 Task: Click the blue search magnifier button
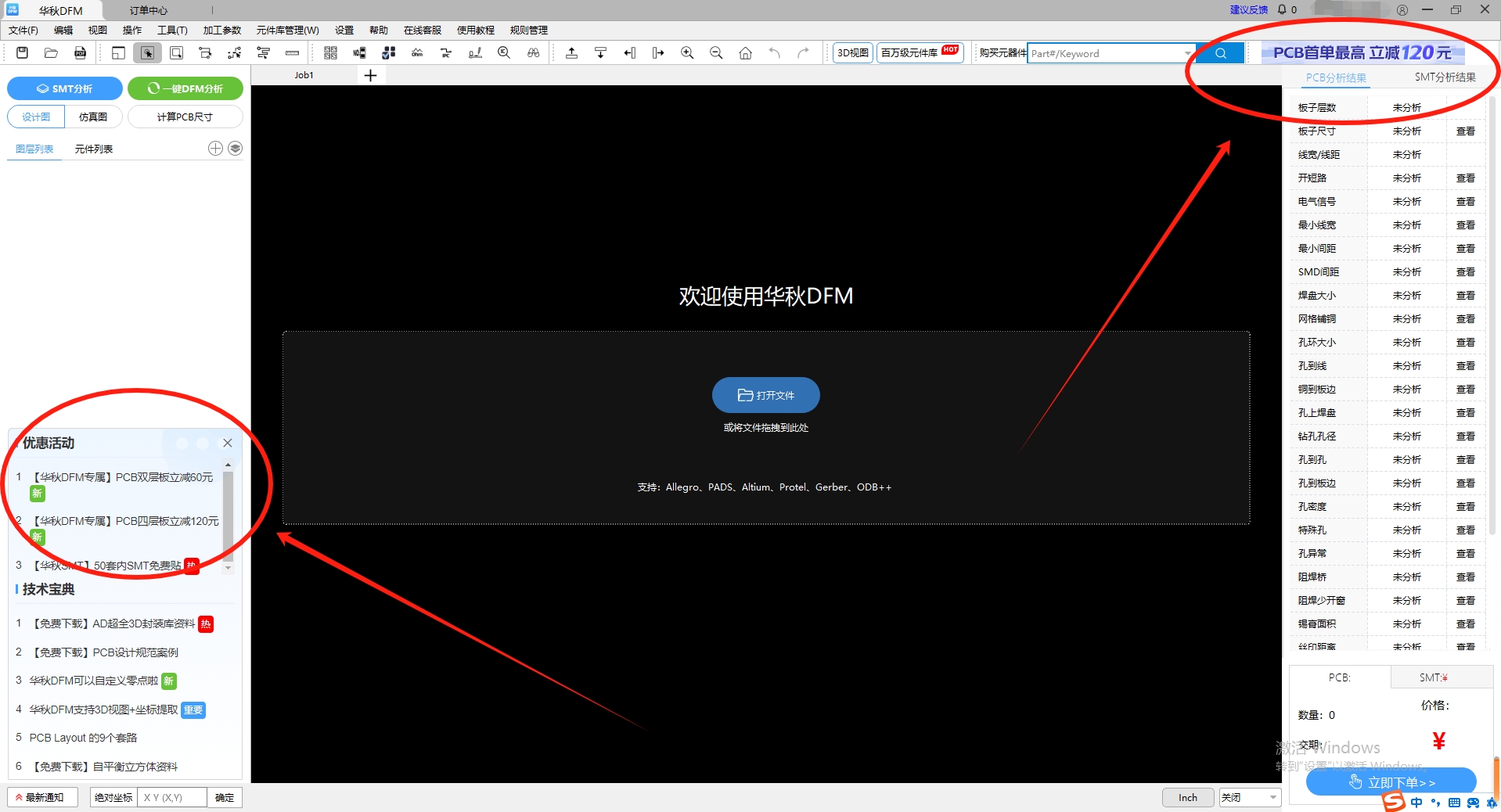pyautogui.click(x=1220, y=53)
